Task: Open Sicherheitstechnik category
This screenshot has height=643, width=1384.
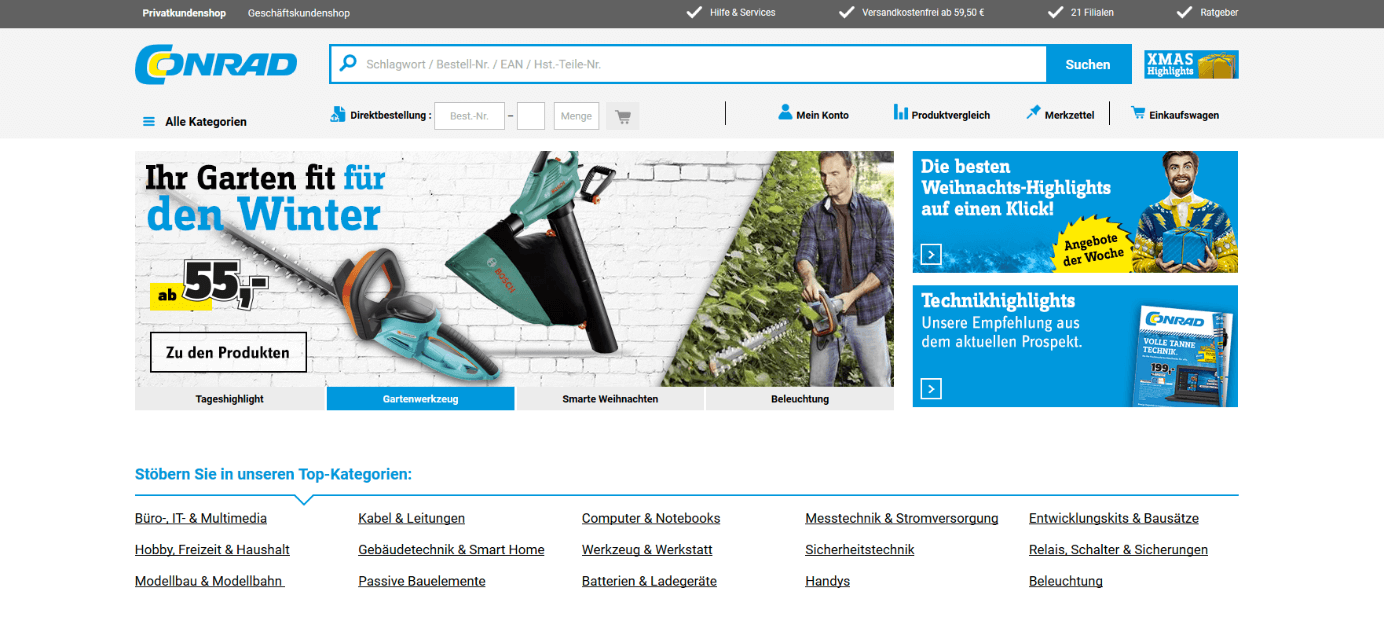Action: pos(860,549)
